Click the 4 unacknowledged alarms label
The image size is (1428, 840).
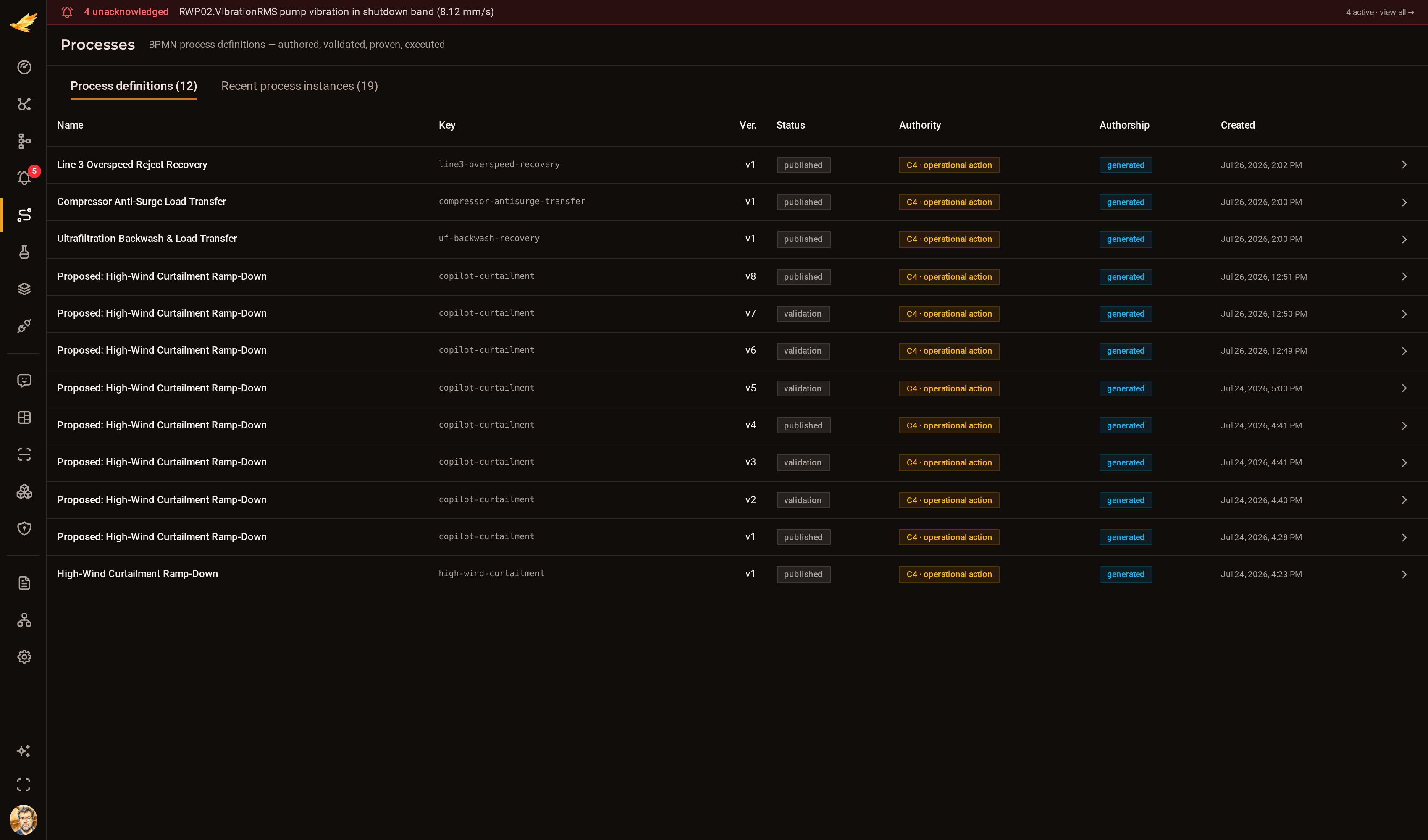[126, 12]
